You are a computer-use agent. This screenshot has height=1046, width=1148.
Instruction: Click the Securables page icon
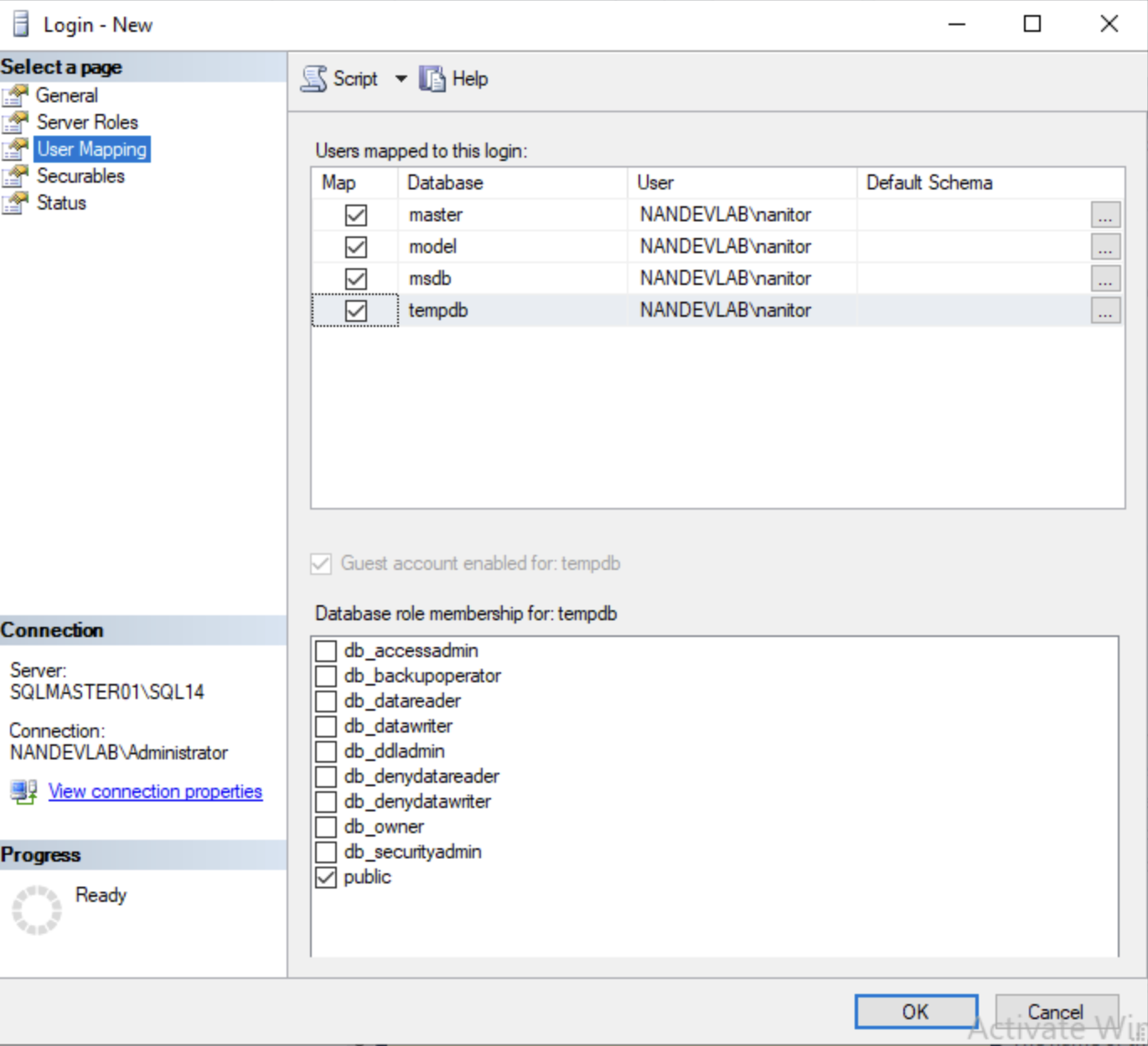point(15,176)
